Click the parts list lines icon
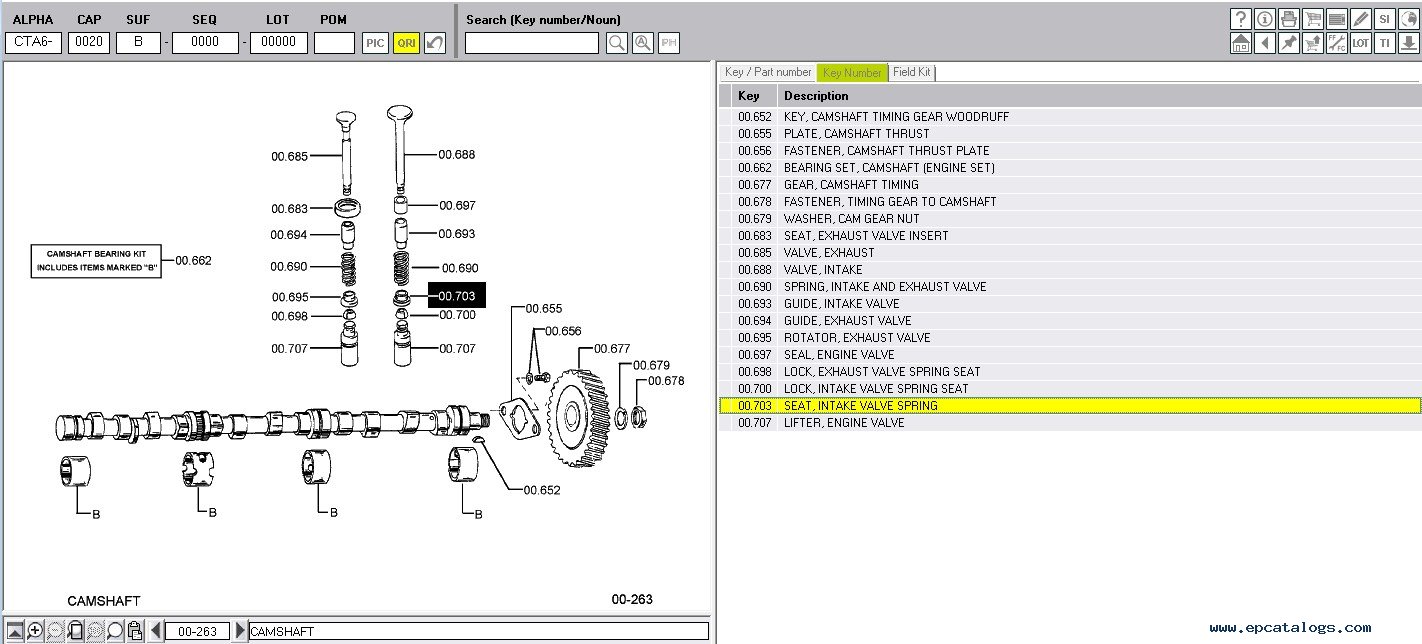 coord(1336,19)
